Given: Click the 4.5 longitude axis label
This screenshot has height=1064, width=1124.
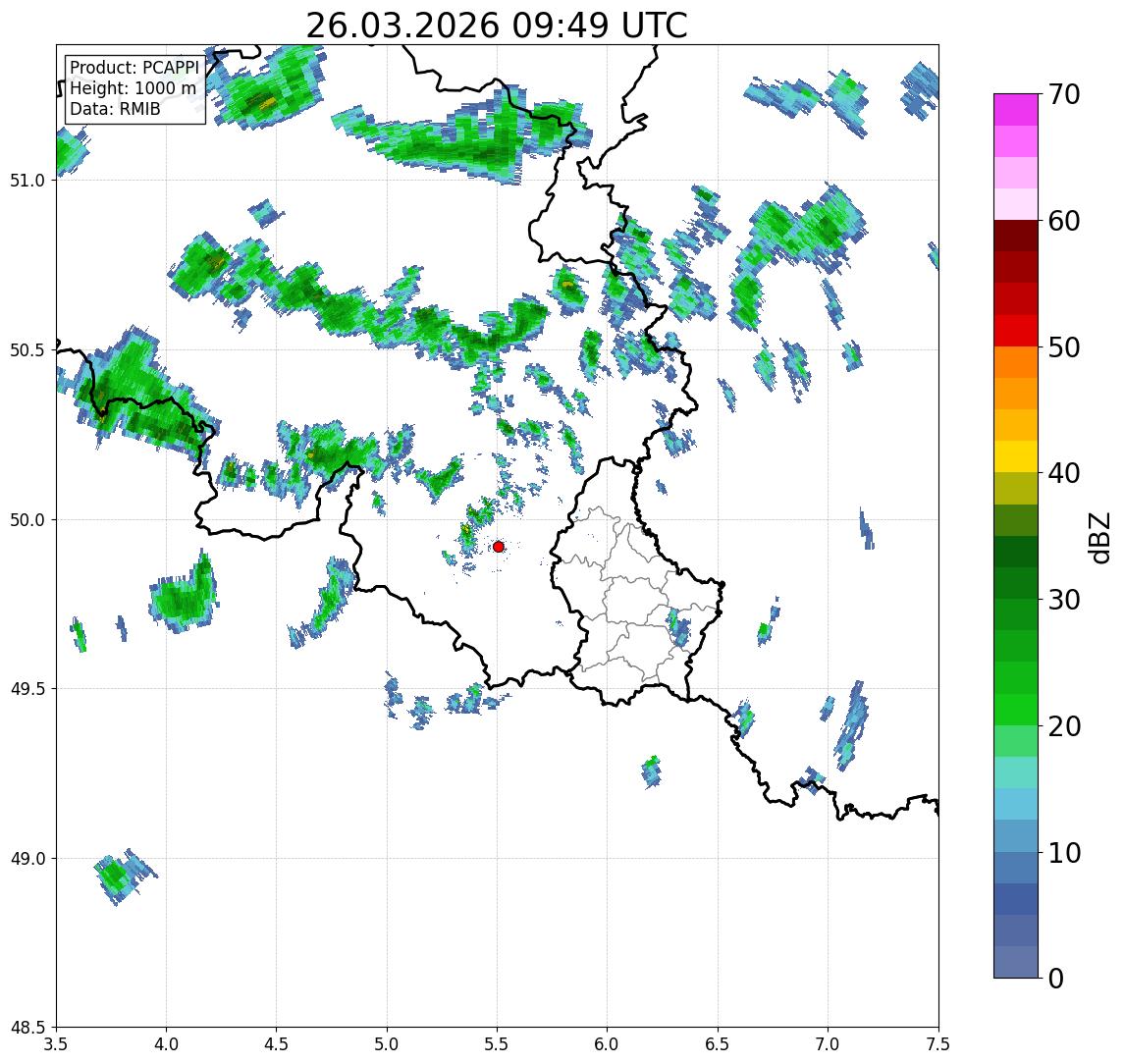Looking at the screenshot, I should coord(277,1043).
